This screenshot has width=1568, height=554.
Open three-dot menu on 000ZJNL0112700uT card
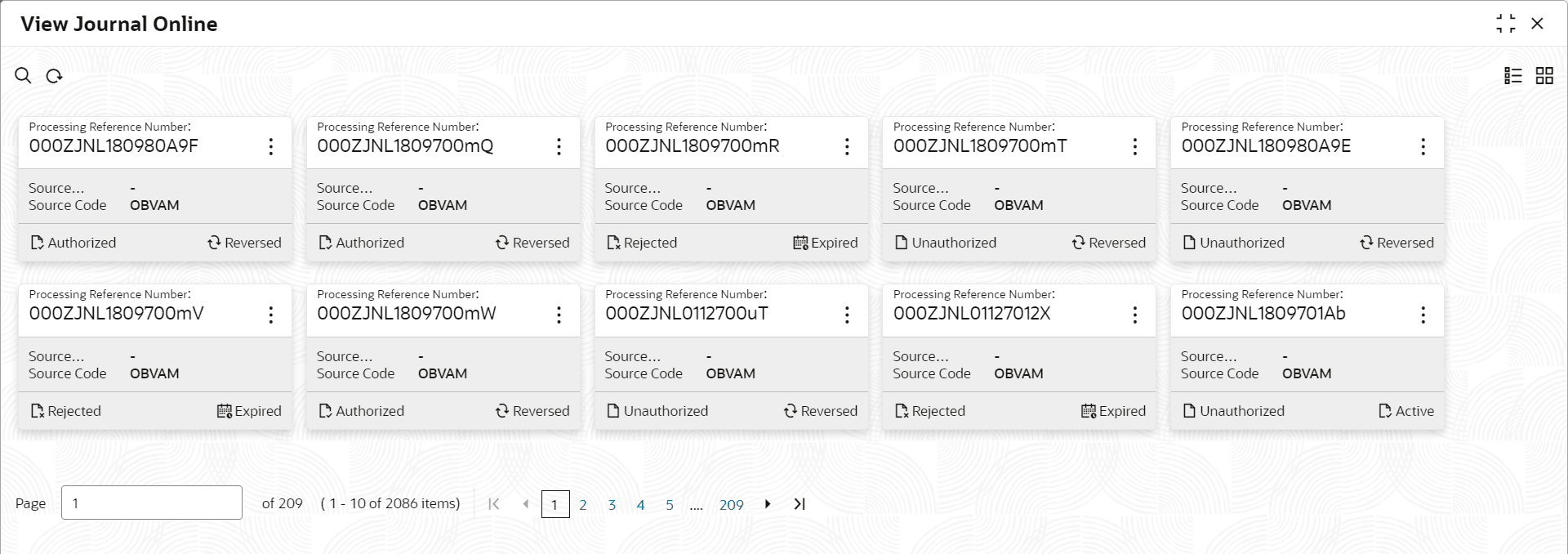[847, 315]
